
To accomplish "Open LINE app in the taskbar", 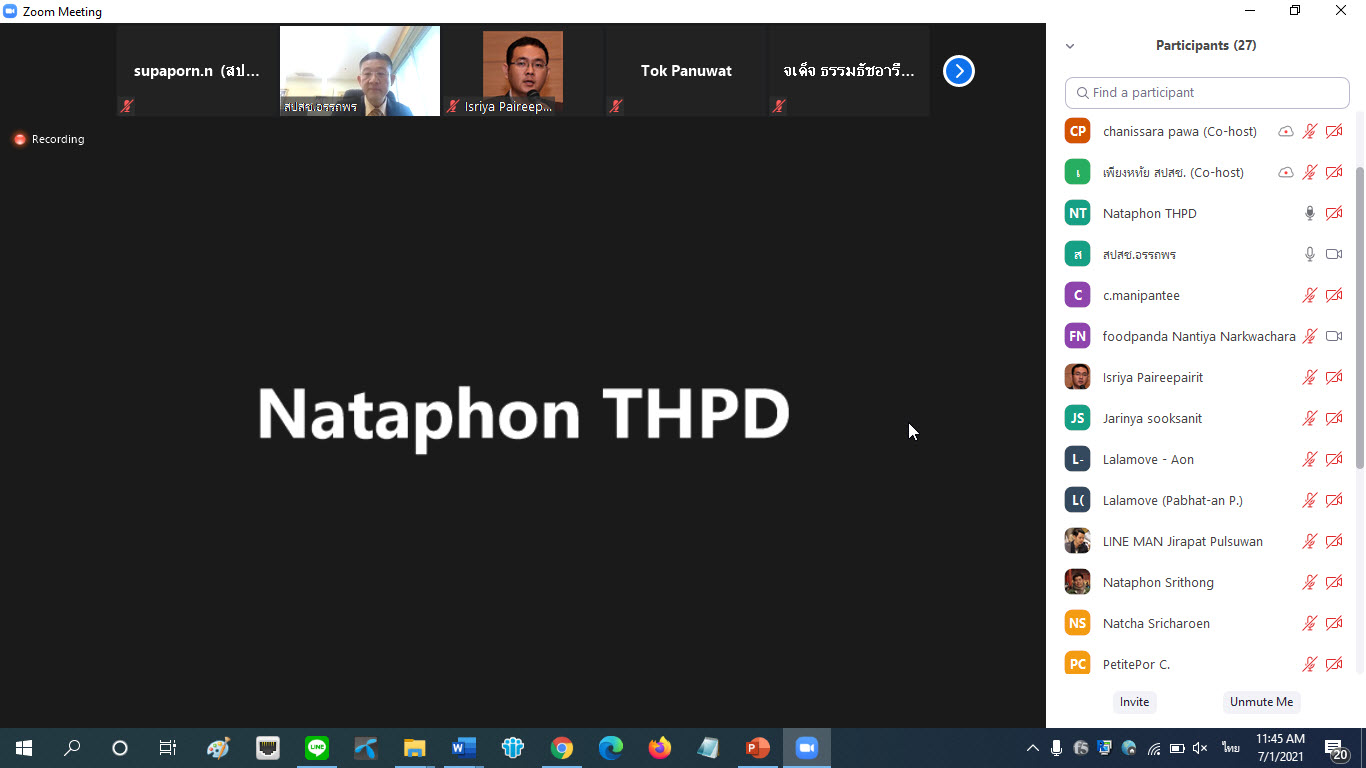I will [317, 748].
